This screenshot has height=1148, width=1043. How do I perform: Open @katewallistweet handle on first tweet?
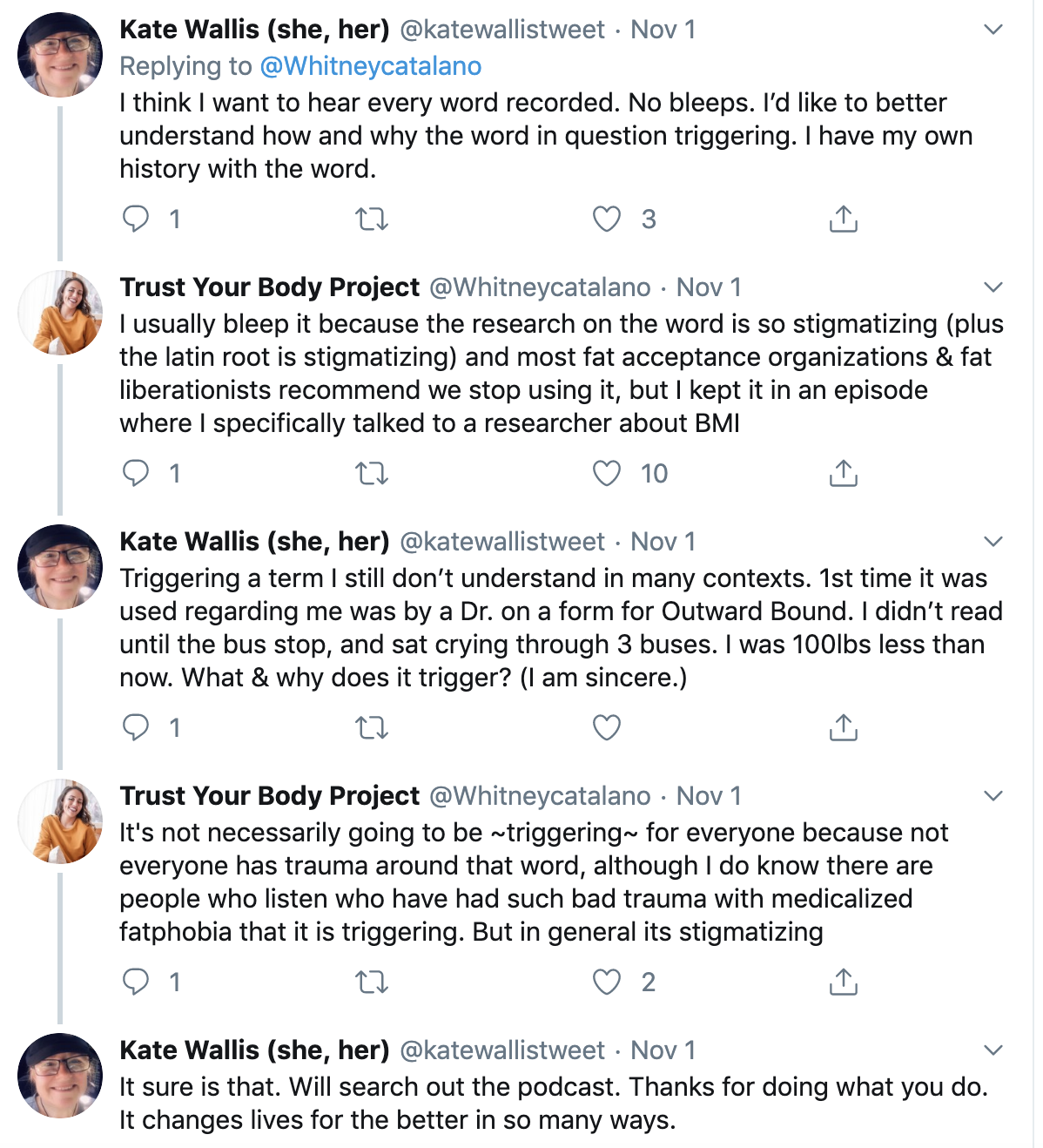pyautogui.click(x=502, y=30)
